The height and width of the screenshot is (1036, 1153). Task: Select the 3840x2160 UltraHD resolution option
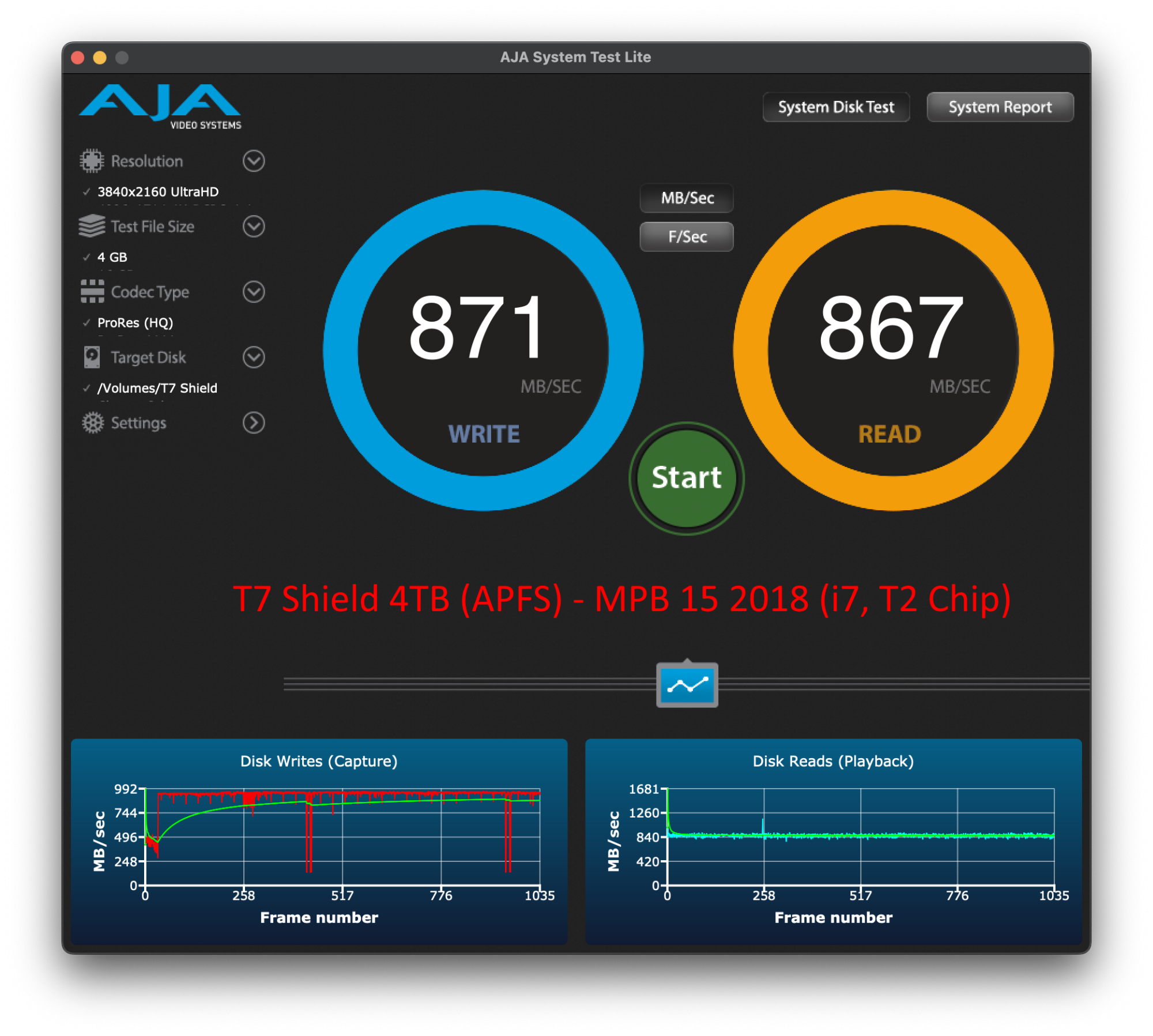click(157, 192)
